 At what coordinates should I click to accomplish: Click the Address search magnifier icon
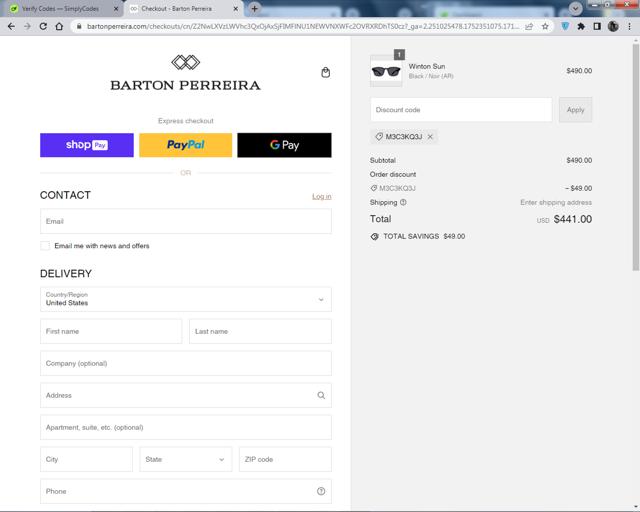[321, 395]
